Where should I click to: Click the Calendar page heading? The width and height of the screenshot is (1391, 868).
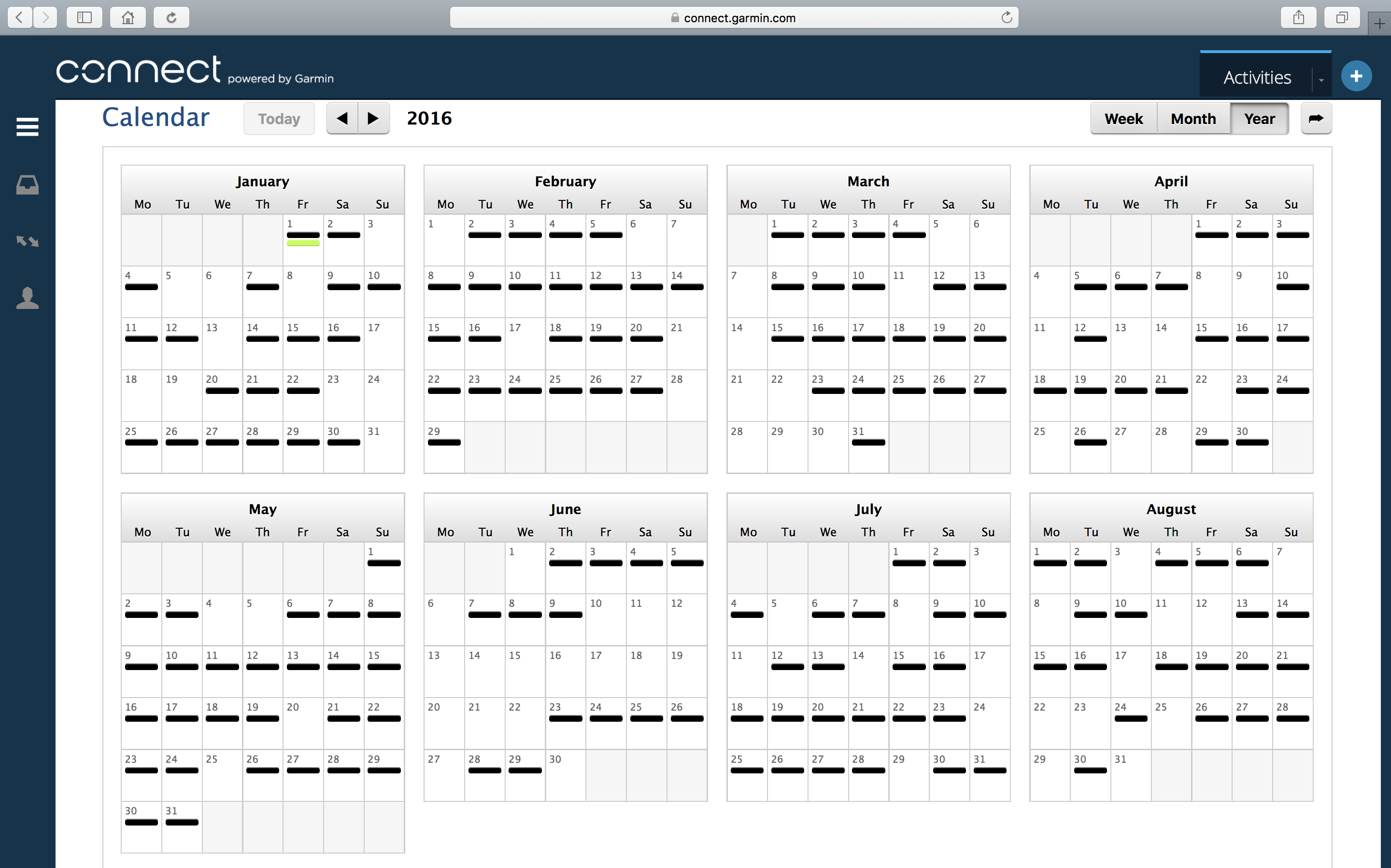(x=156, y=117)
